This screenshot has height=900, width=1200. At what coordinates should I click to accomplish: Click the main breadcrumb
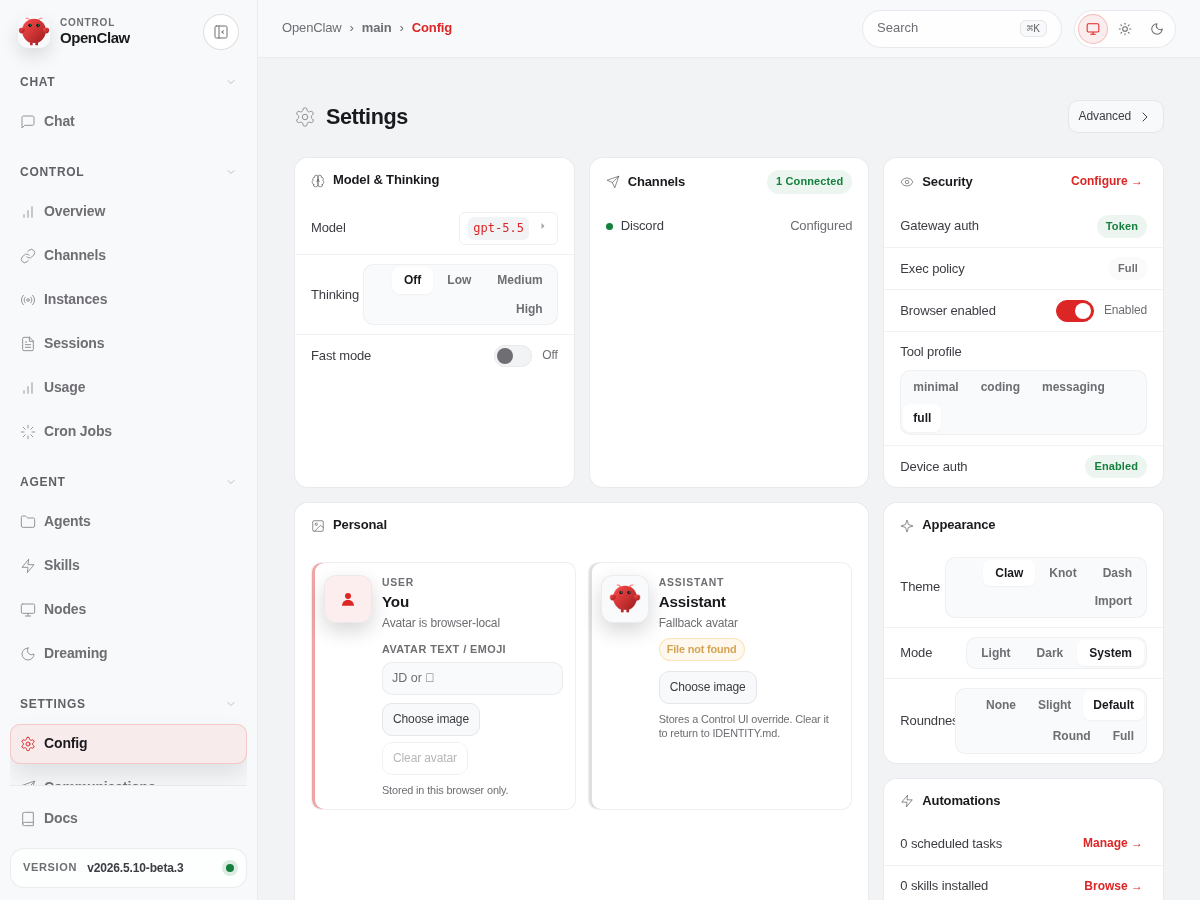[x=377, y=28]
